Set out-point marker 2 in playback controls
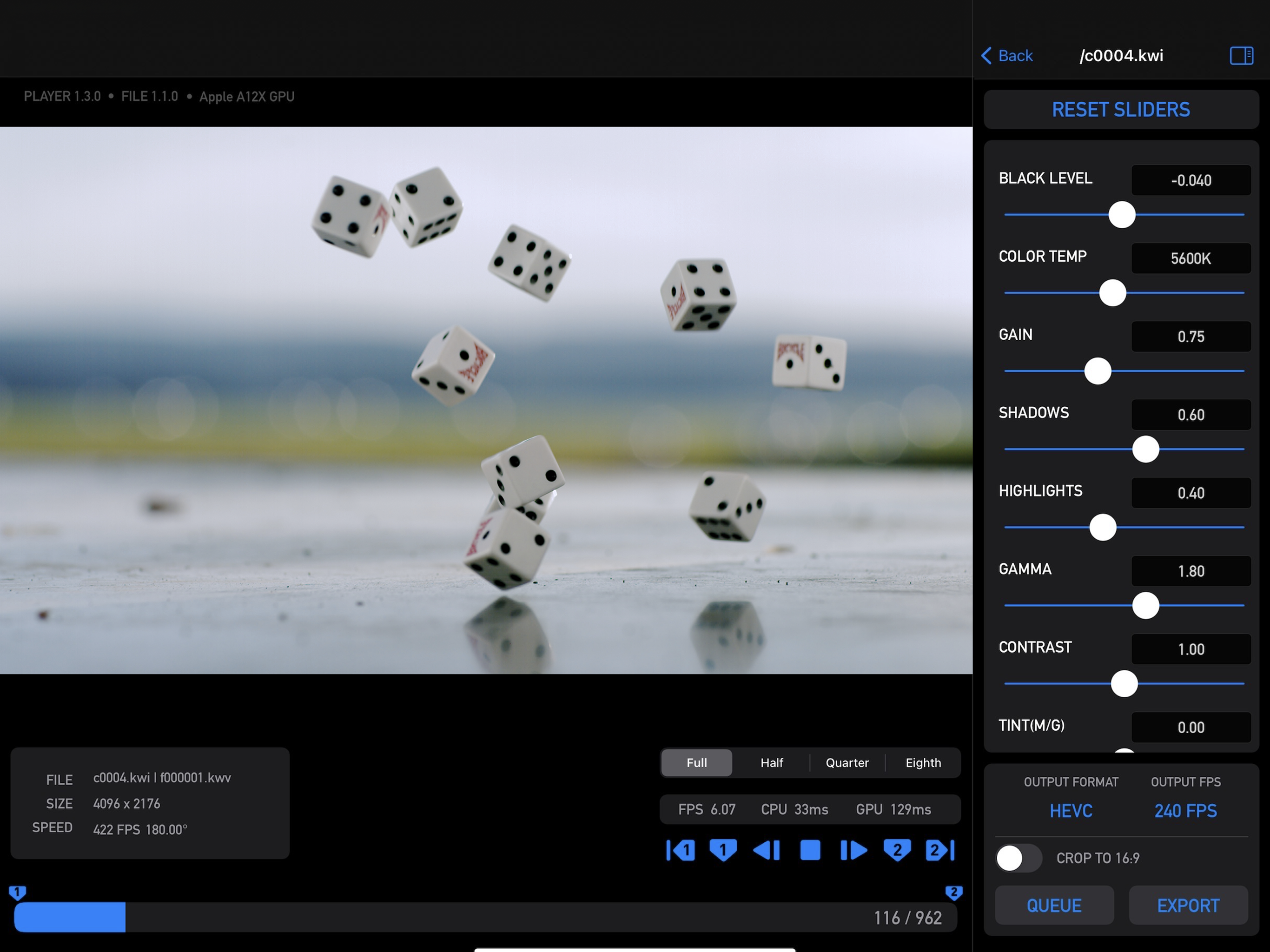Screen dimensions: 1270x952 897,850
